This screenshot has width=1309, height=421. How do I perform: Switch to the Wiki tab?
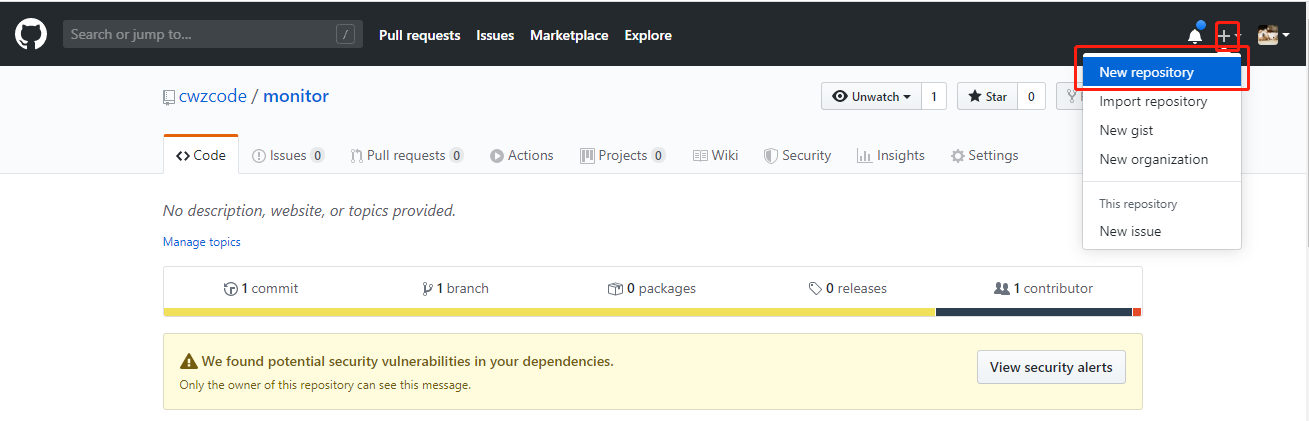(716, 155)
